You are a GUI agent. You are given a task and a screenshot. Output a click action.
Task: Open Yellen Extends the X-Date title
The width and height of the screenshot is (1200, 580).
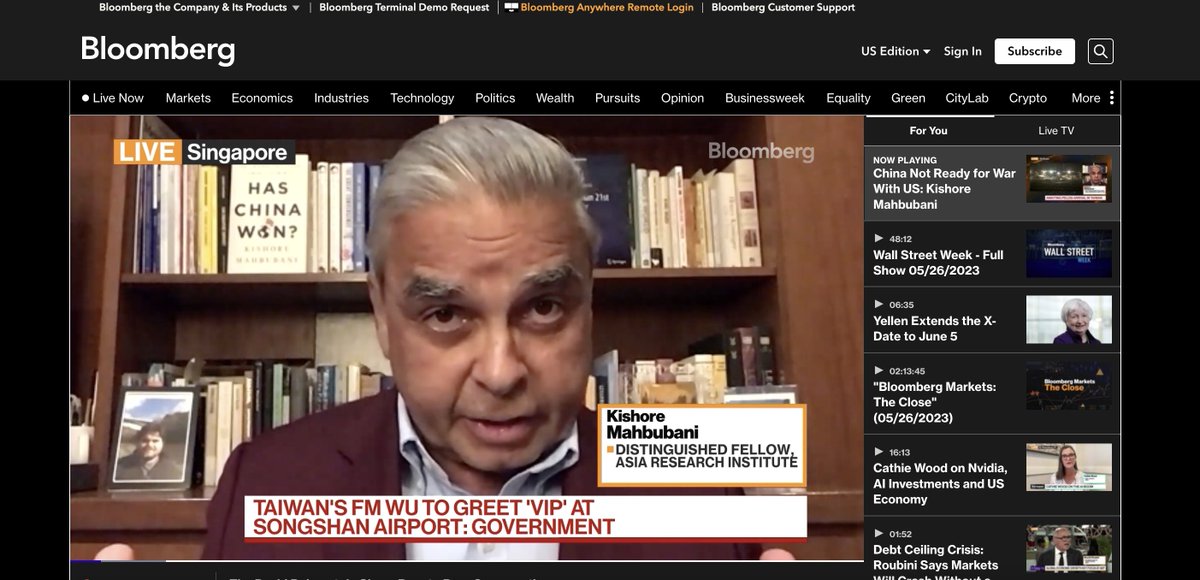coord(935,329)
